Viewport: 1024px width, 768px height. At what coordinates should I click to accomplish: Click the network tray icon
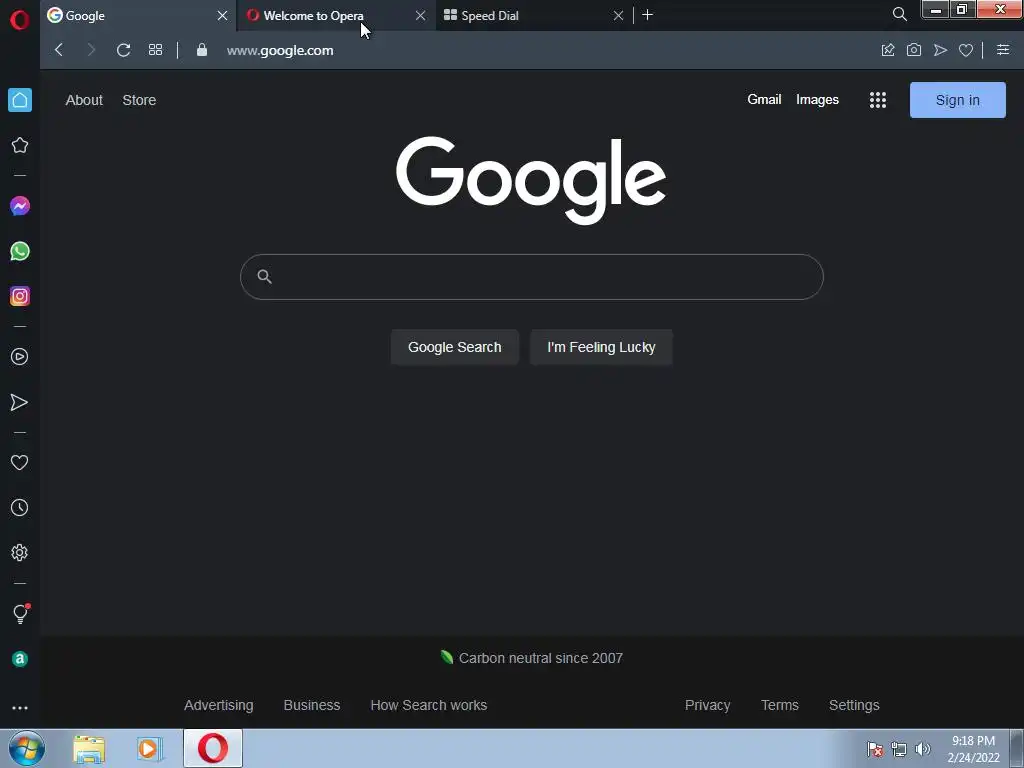point(899,749)
